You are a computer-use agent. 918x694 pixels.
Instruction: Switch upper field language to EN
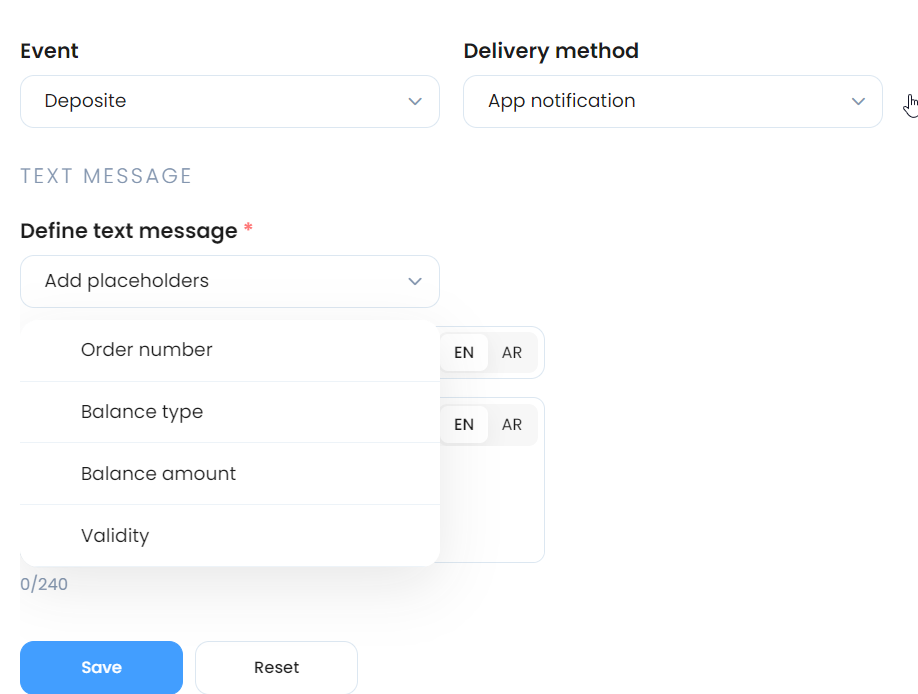464,353
